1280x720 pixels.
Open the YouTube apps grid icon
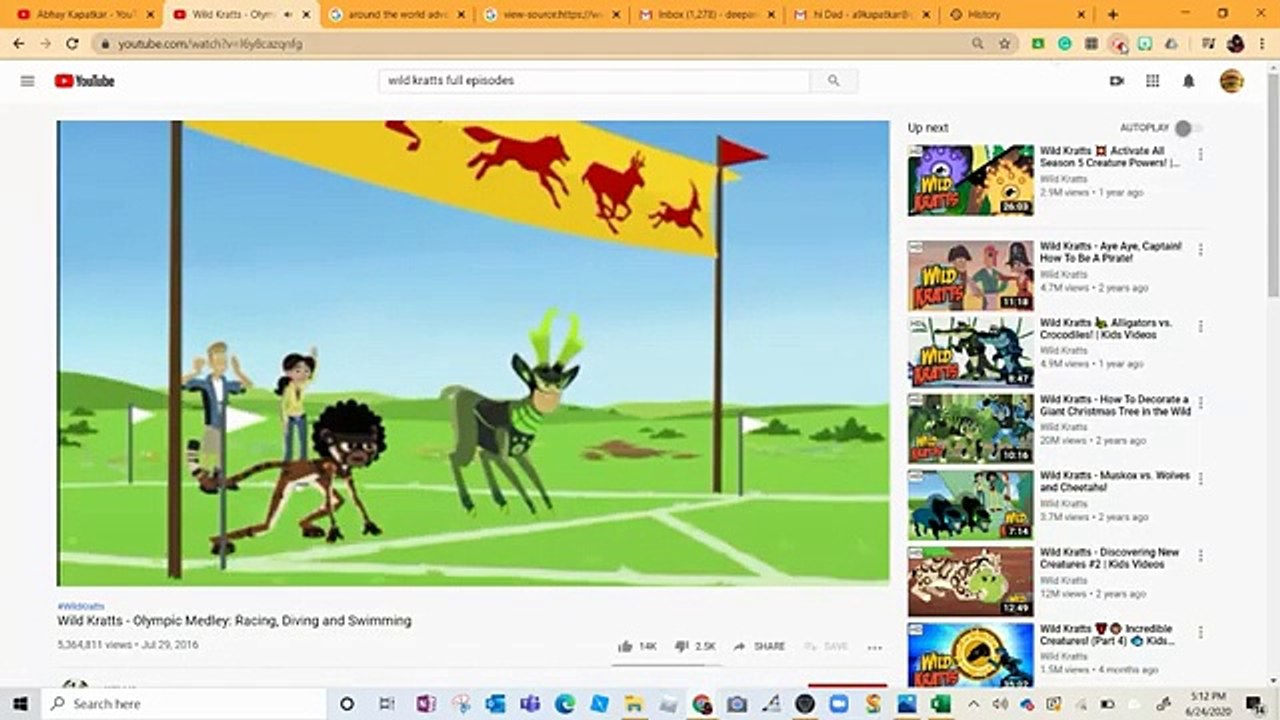pyautogui.click(x=1152, y=81)
